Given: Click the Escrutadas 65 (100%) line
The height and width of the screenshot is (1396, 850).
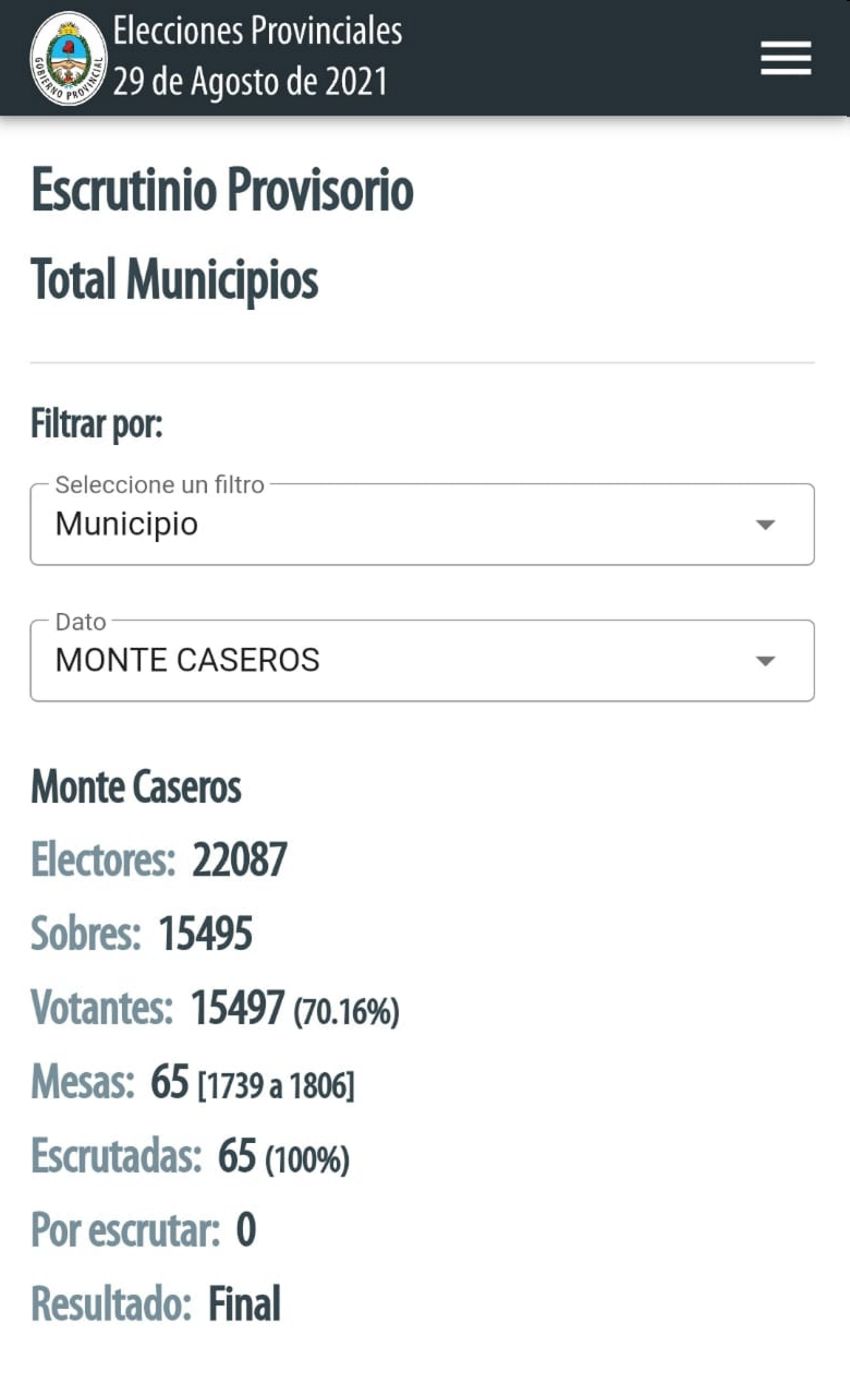Looking at the screenshot, I should [x=190, y=1156].
